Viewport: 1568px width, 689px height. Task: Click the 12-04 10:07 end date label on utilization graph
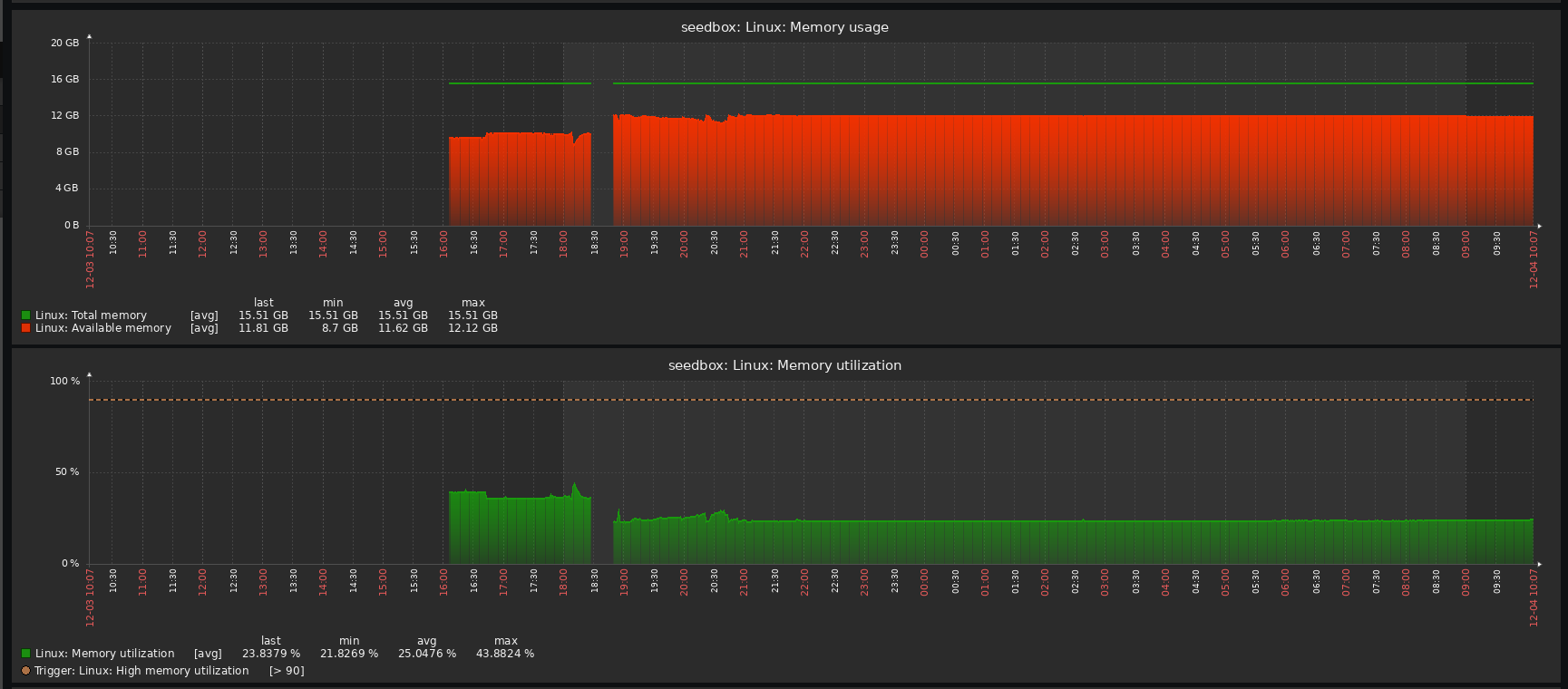(x=1534, y=597)
